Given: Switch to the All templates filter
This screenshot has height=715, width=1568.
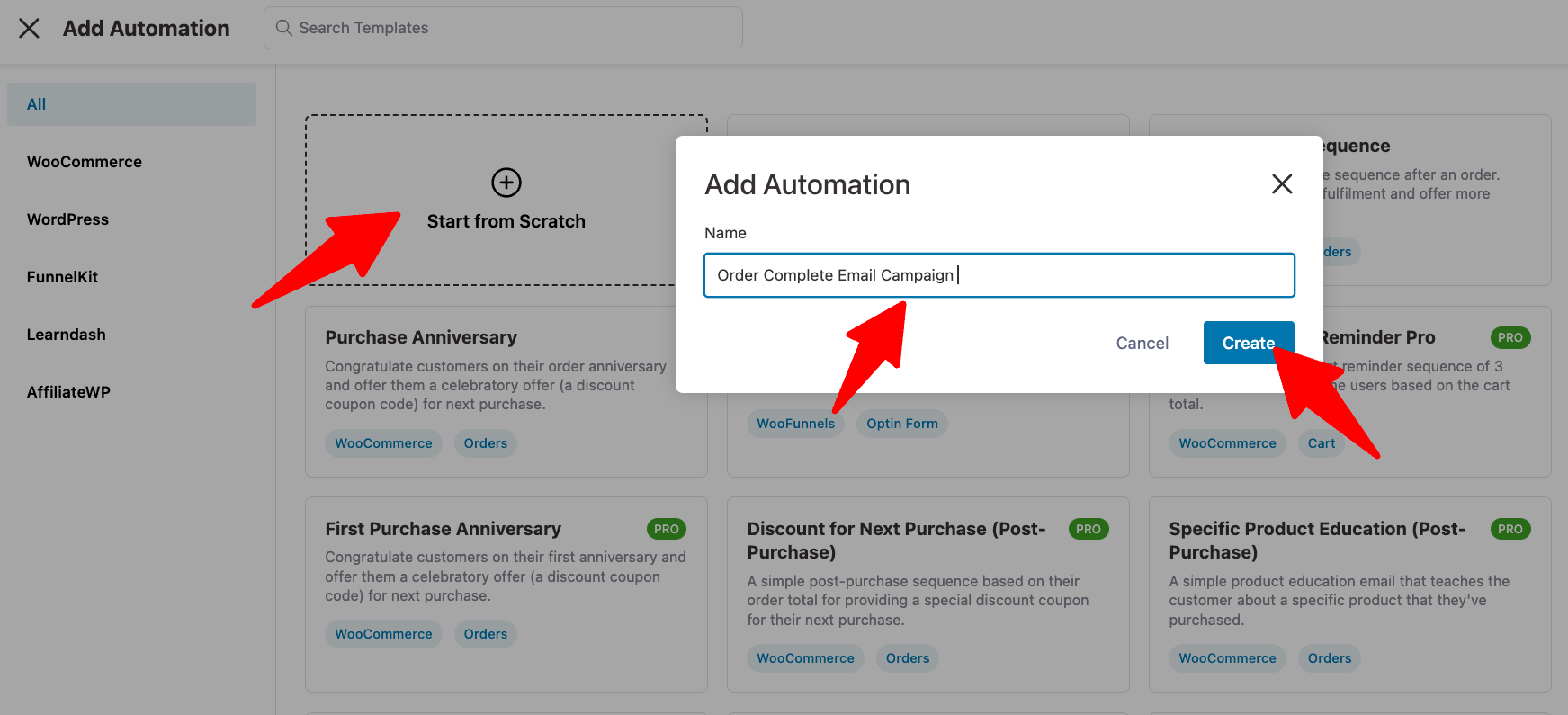Looking at the screenshot, I should (36, 103).
